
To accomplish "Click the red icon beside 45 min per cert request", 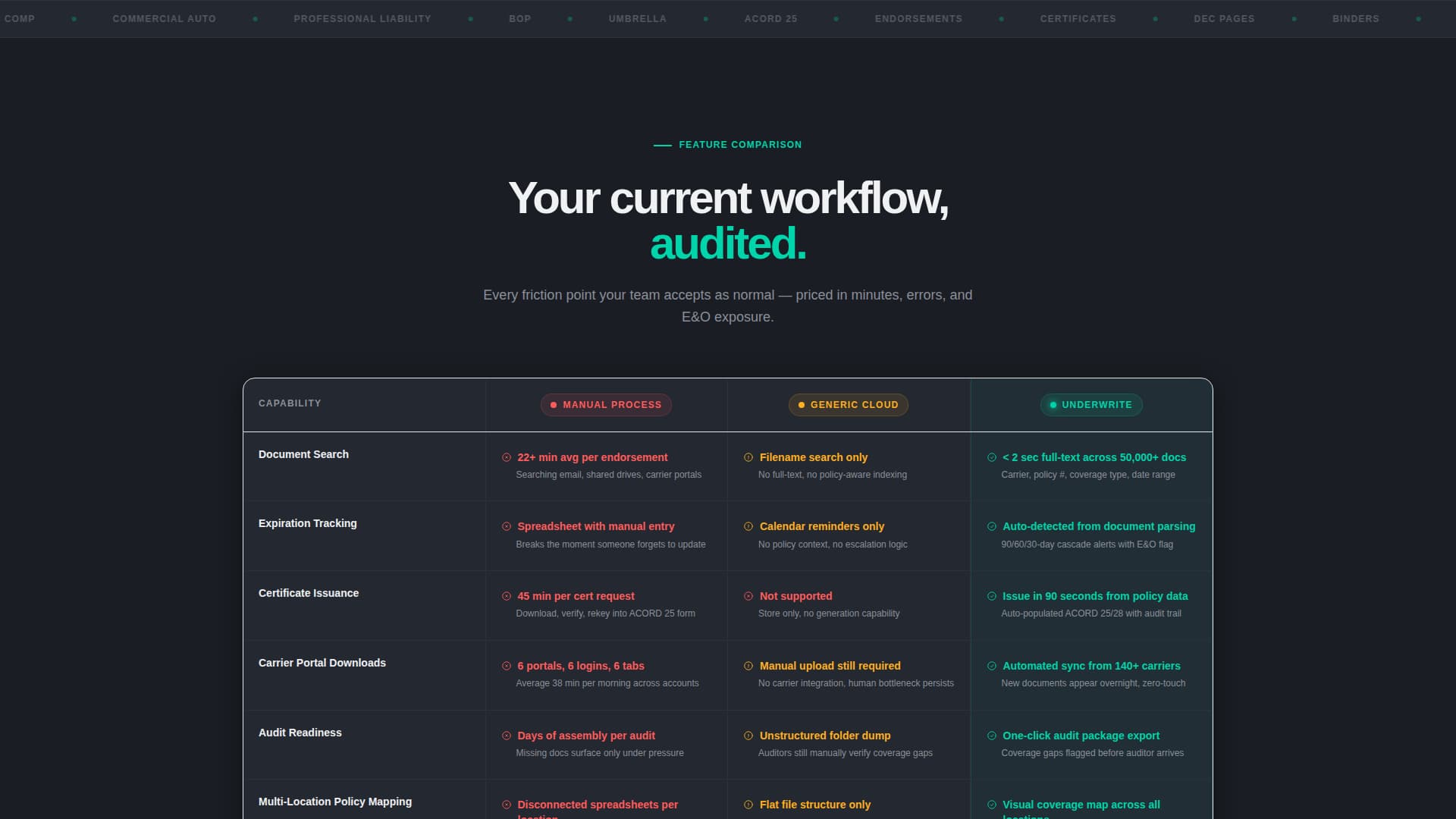I will coord(507,596).
